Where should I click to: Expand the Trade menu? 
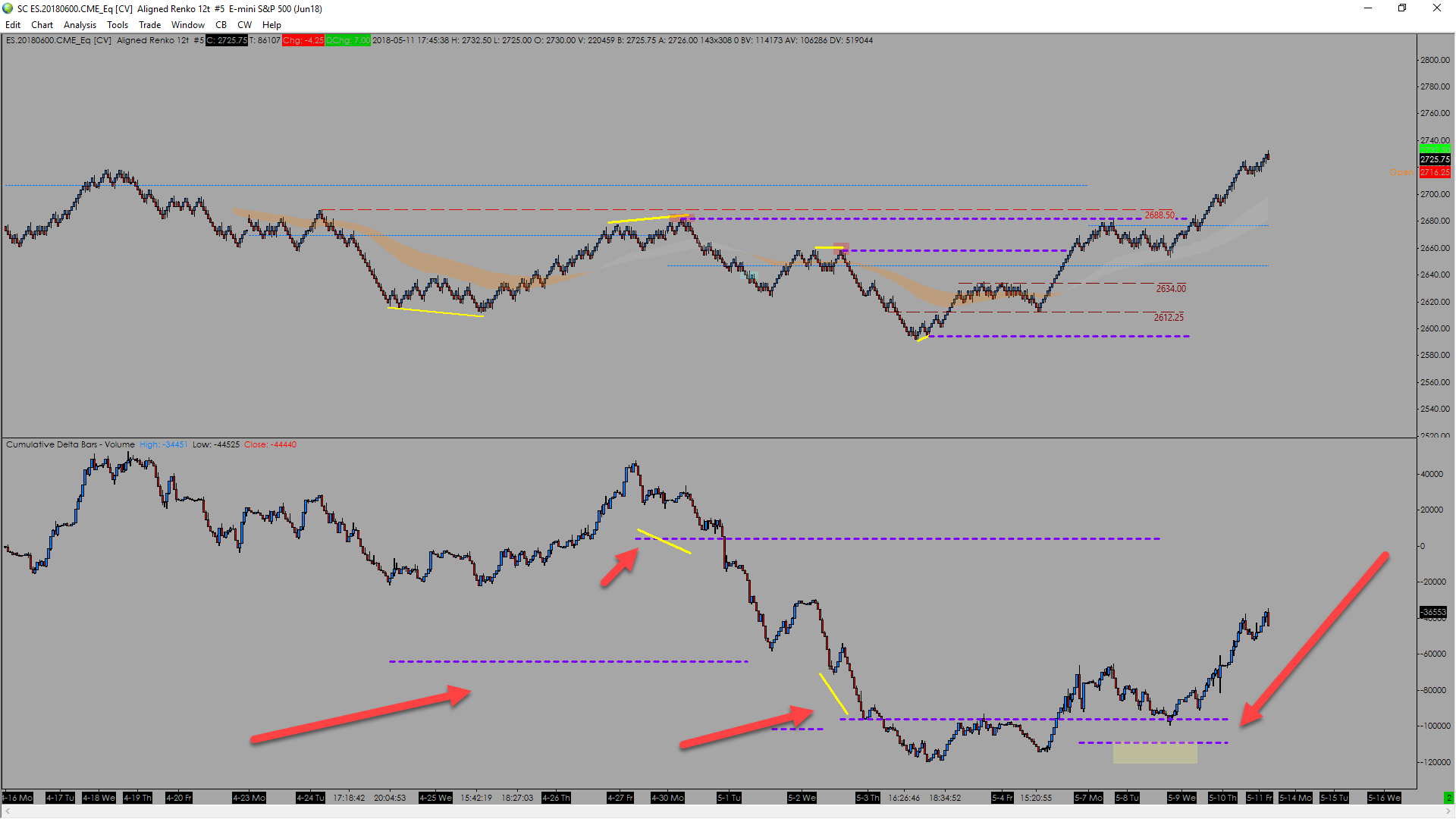tap(150, 25)
